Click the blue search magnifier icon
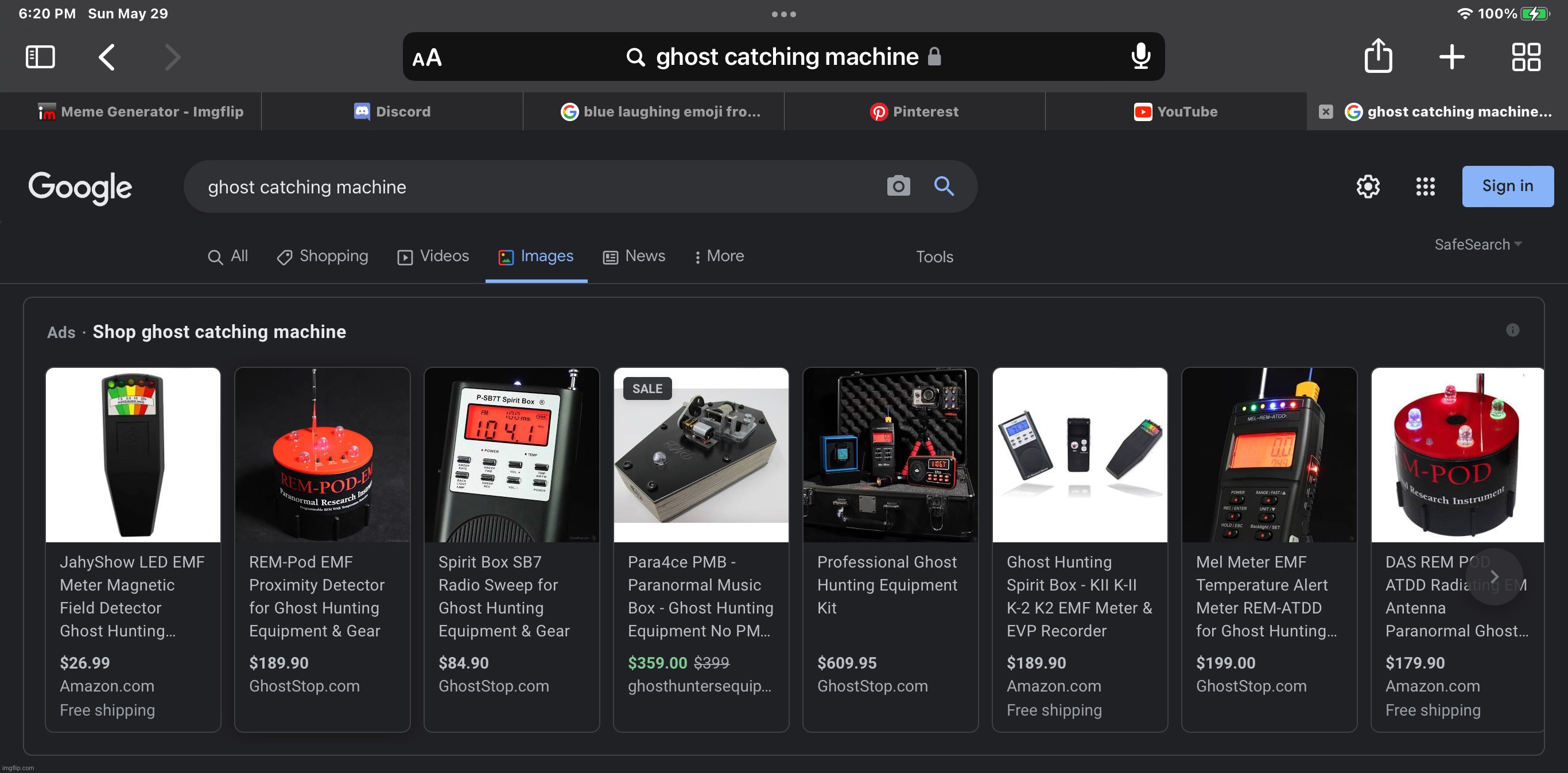This screenshot has height=773, width=1568. click(x=944, y=187)
